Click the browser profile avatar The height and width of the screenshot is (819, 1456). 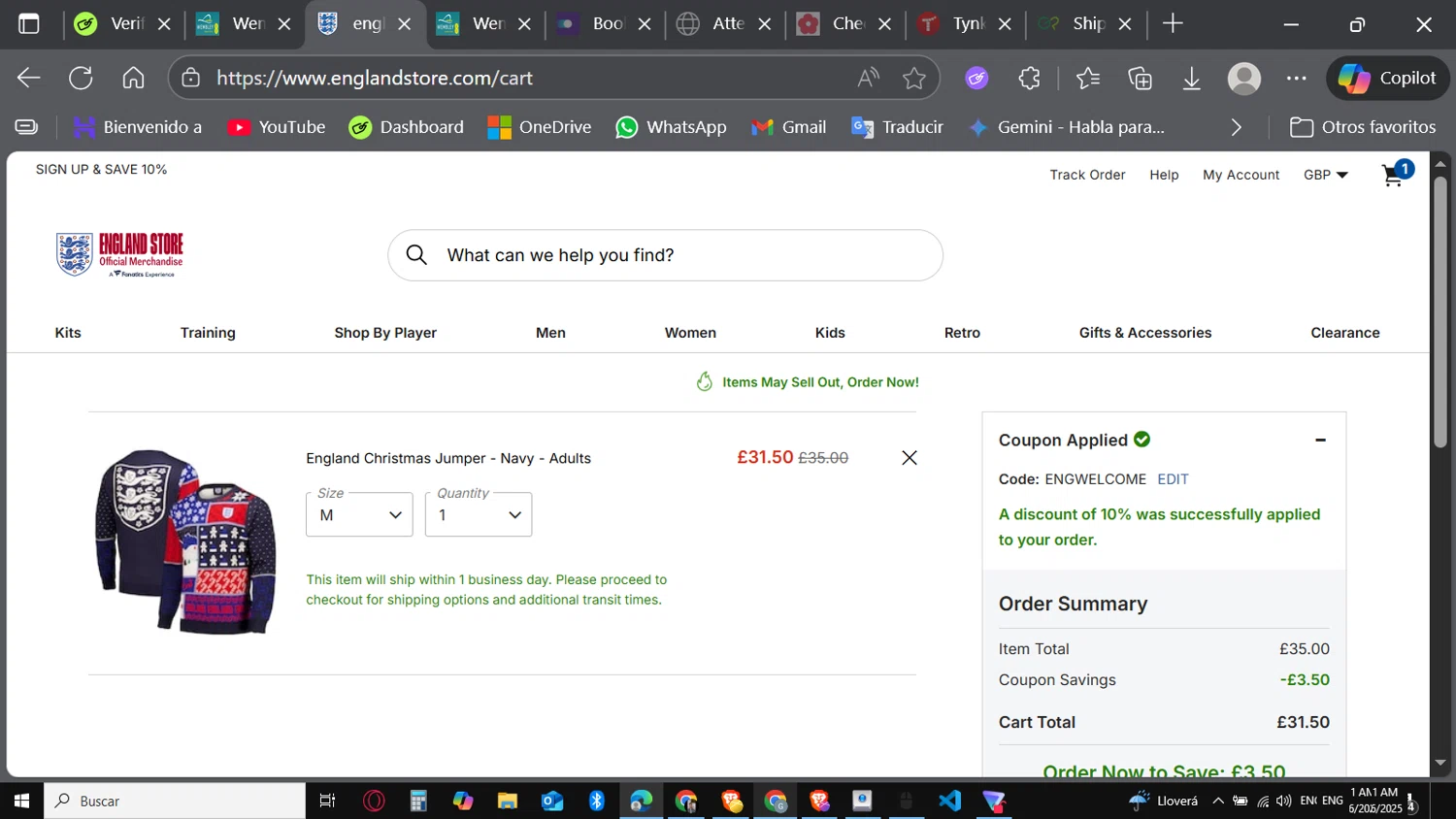pos(1243,78)
